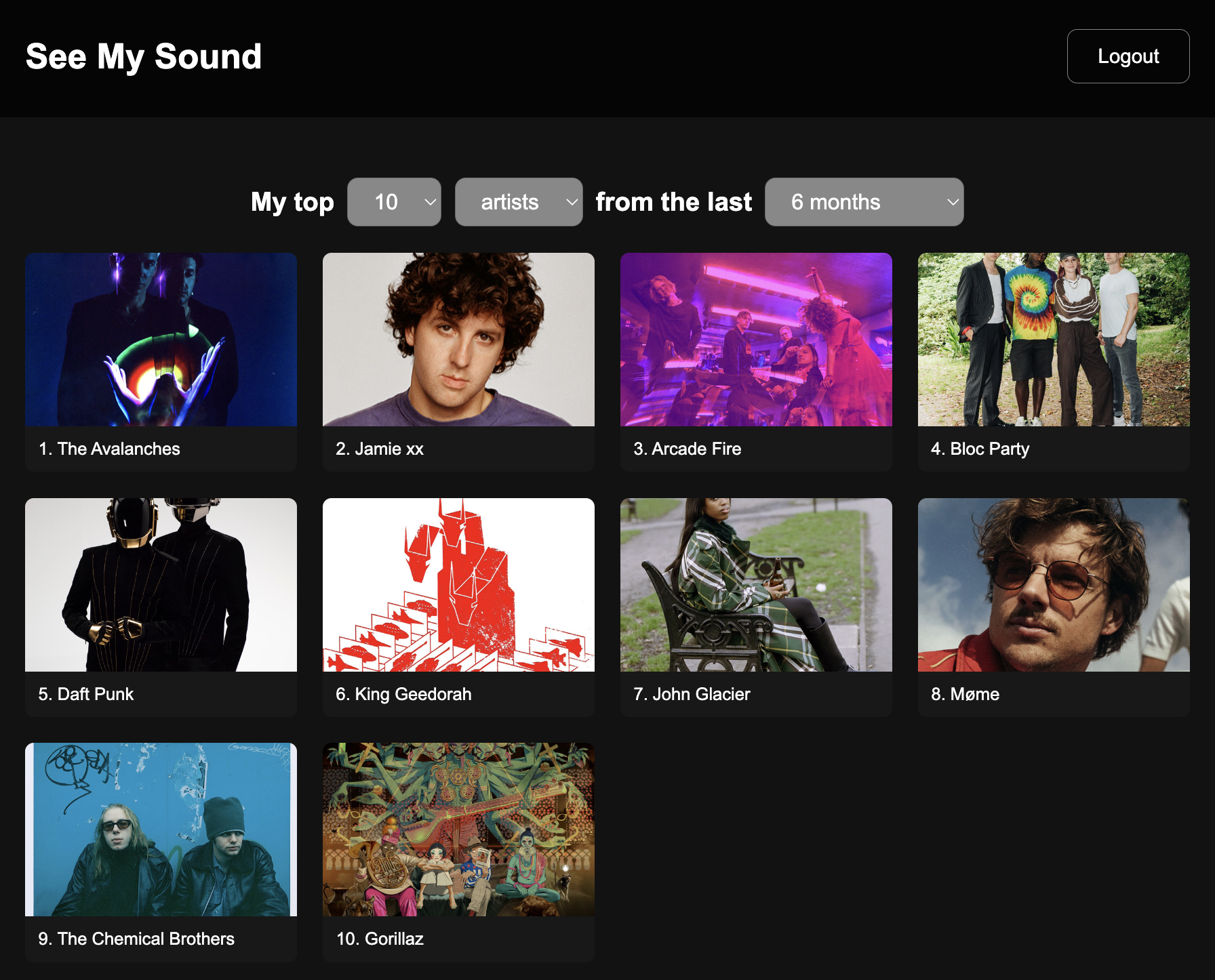Open the top count dropdown showing 10
The height and width of the screenshot is (980, 1215).
(x=394, y=202)
